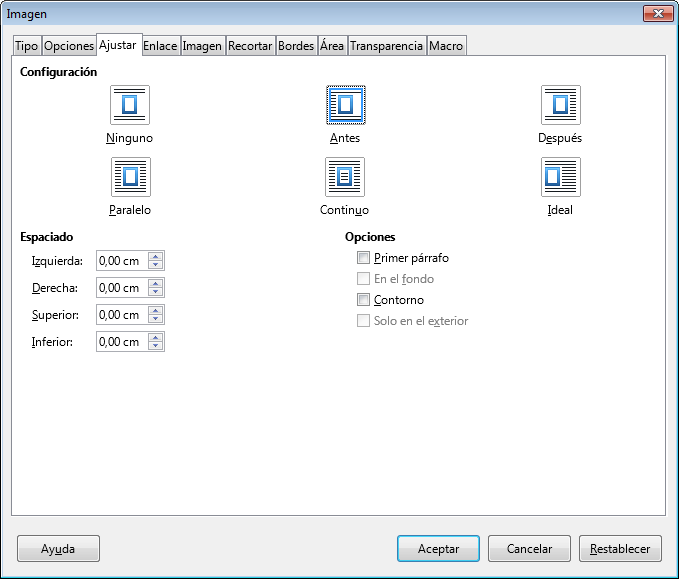
Task: Choose the Continuo wrap icon
Action: tap(345, 177)
